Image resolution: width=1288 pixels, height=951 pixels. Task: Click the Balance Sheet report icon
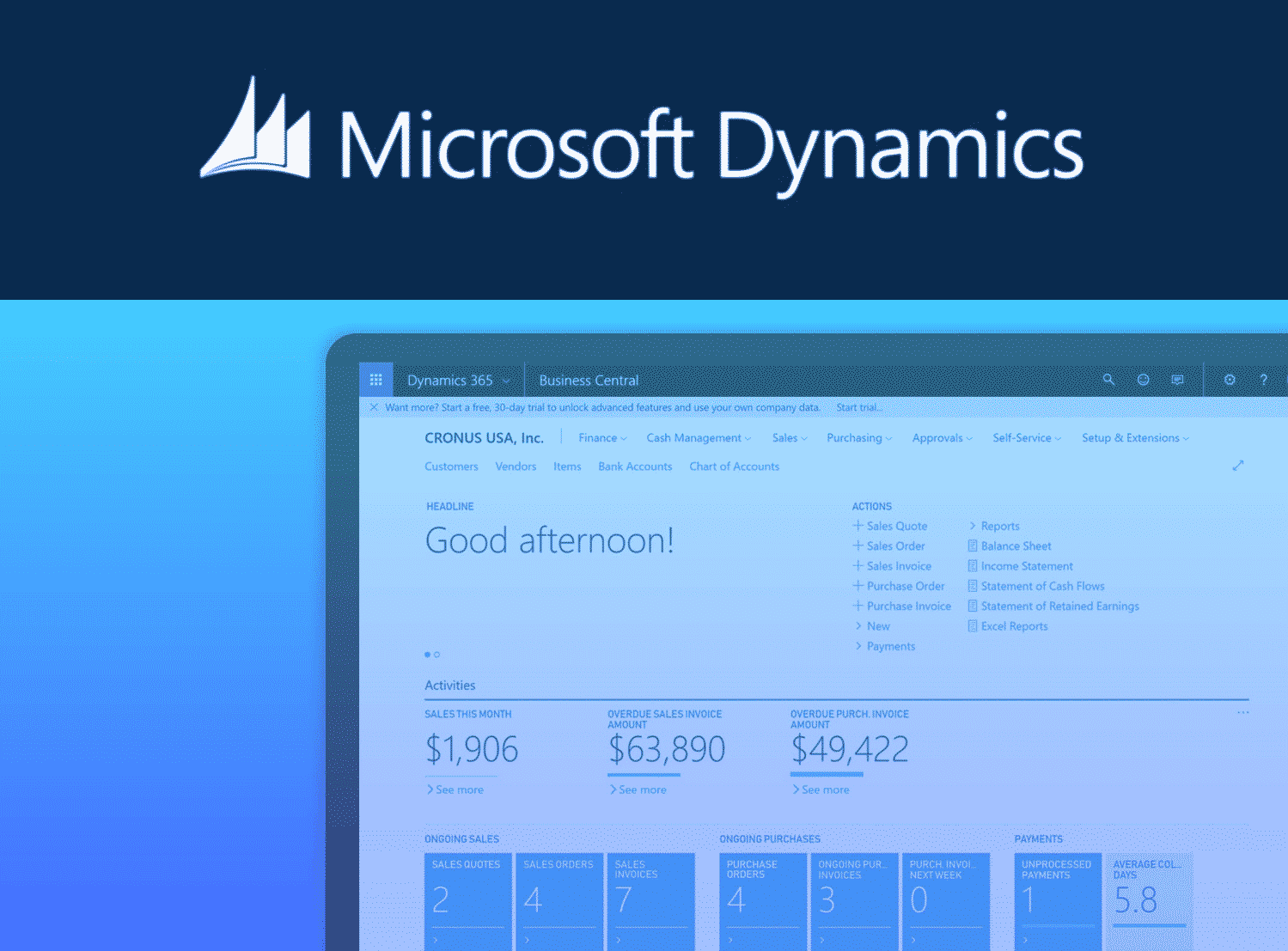point(973,546)
